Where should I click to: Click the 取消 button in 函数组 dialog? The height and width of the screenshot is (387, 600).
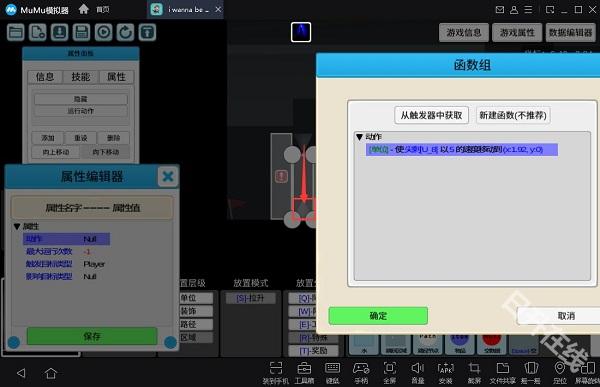click(566, 316)
